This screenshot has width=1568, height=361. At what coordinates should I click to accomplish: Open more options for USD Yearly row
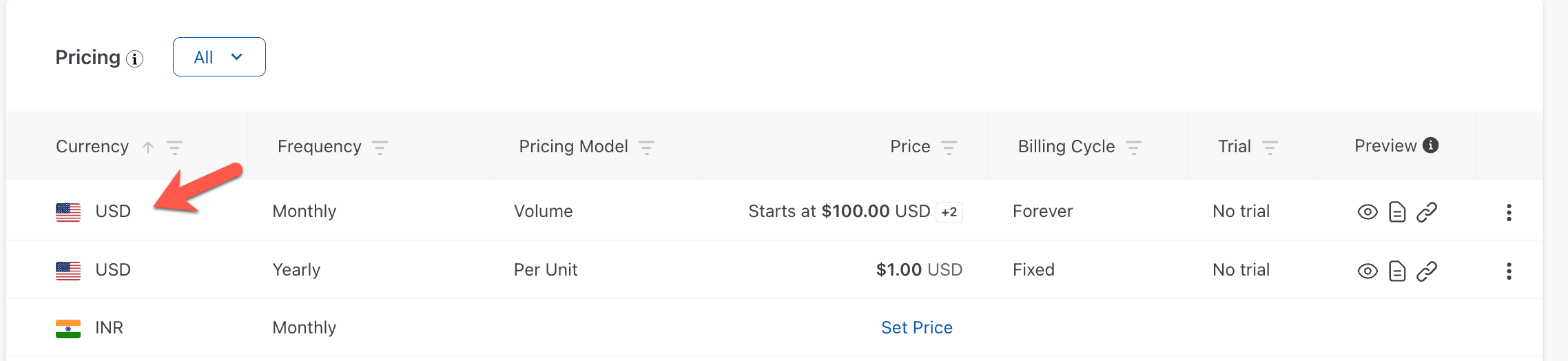click(x=1509, y=271)
